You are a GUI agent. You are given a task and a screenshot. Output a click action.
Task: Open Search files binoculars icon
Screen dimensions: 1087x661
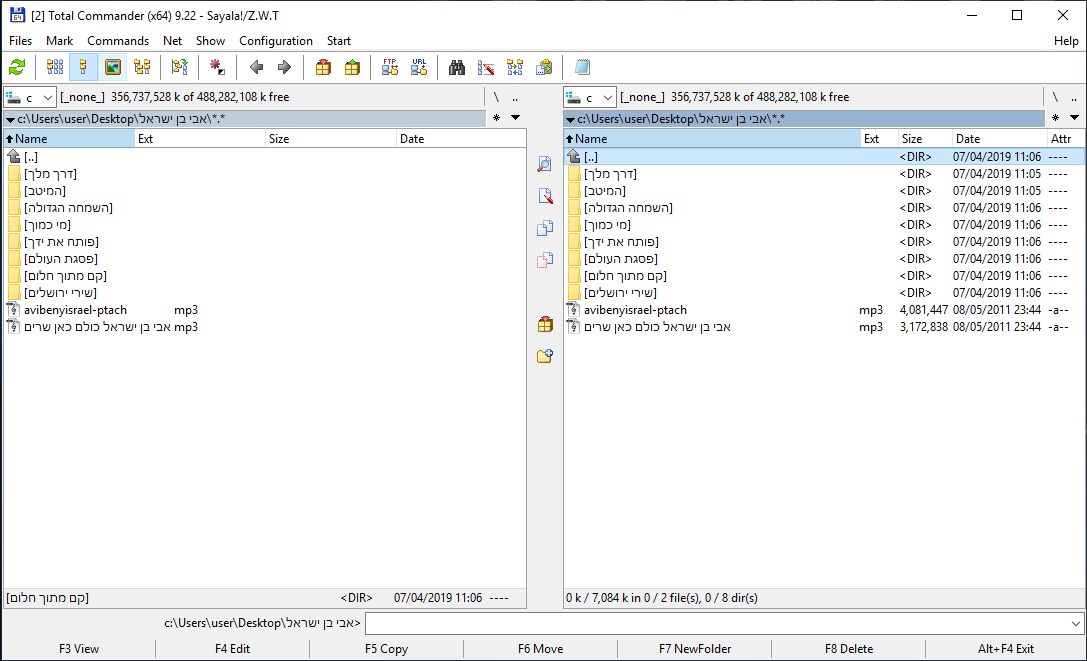click(x=457, y=67)
